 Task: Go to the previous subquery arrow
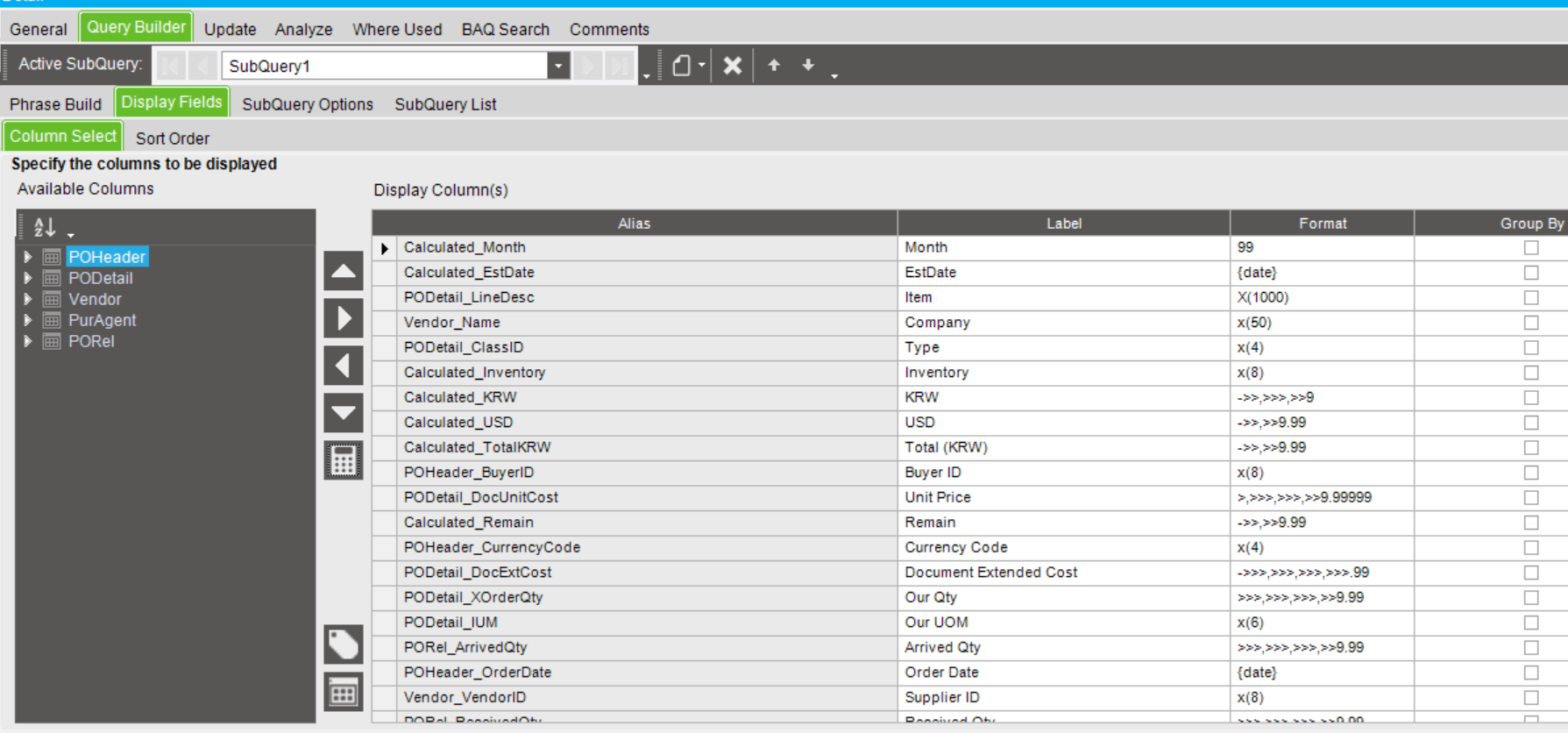(202, 66)
